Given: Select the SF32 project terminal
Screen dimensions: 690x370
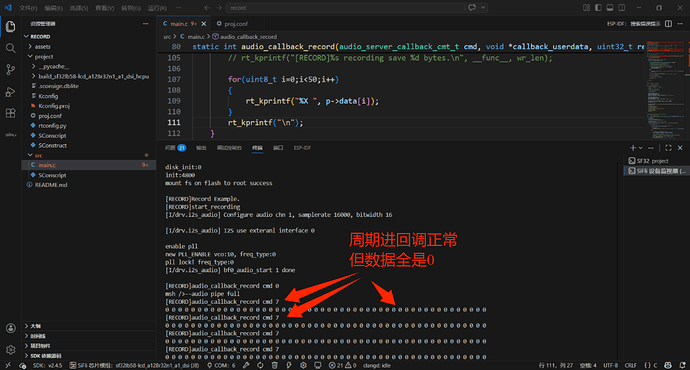Looking at the screenshot, I should (656, 161).
